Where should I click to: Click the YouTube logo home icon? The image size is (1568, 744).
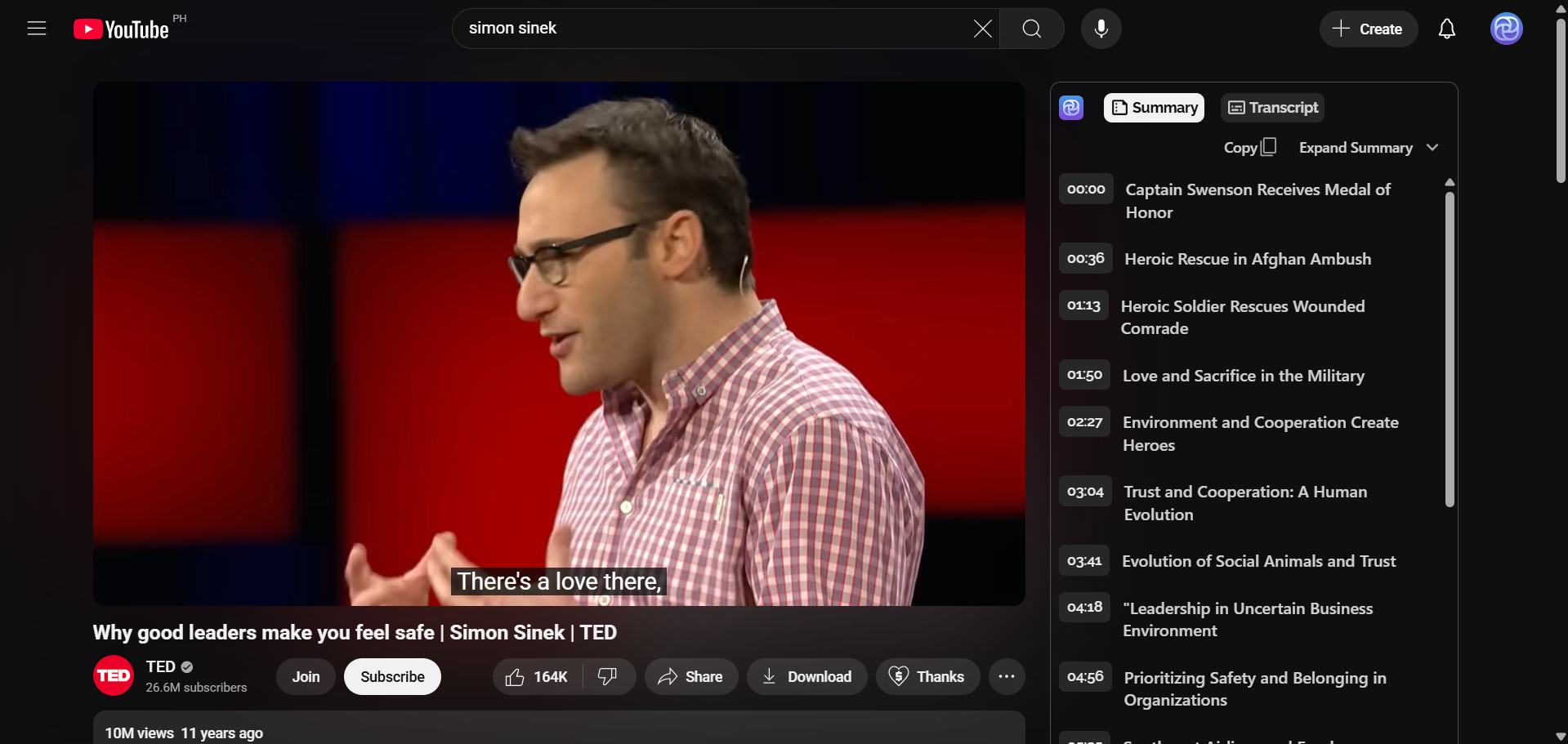121,29
